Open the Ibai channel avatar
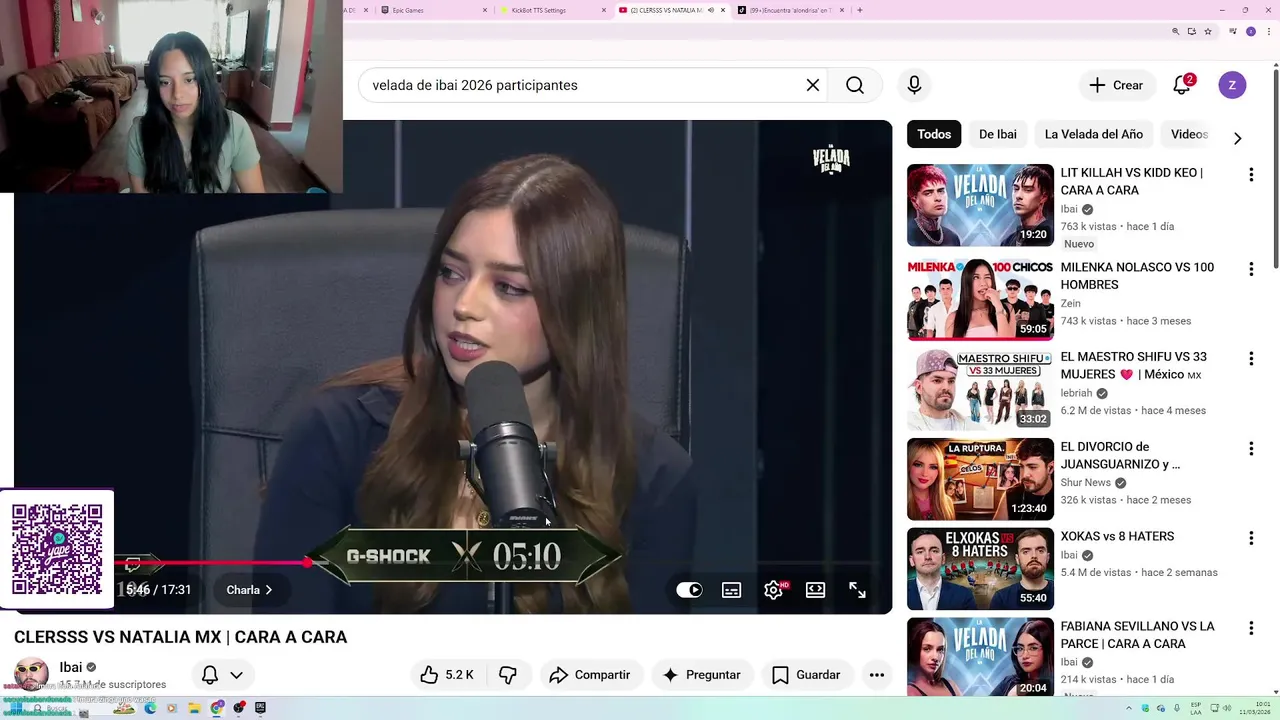 [x=31, y=674]
